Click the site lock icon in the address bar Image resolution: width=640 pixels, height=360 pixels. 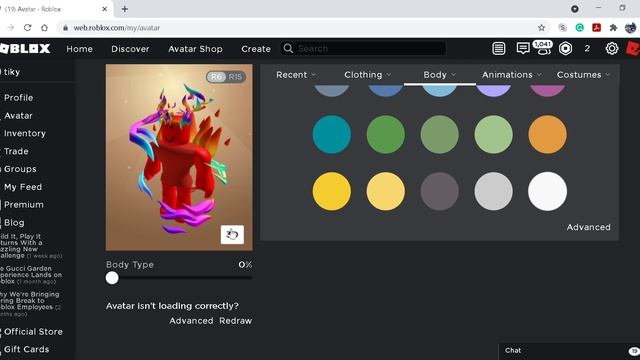tap(65, 28)
